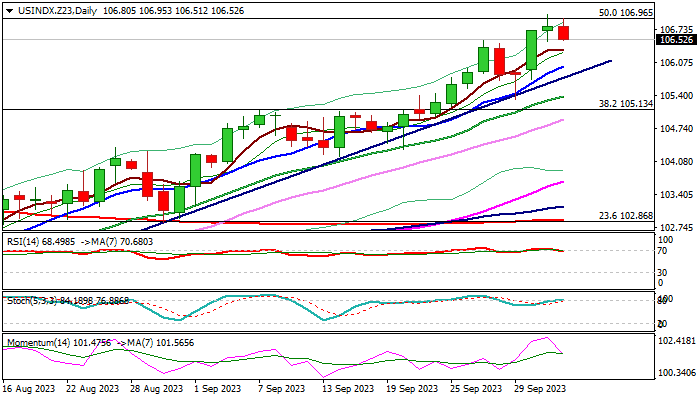
Task: Click the 103.405 price axis value
Action: (x=675, y=195)
